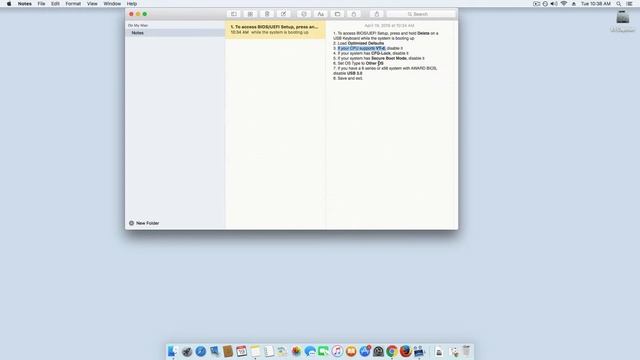Viewport: 640px width, 360px height.
Task: Open App Store from the Dock
Action: (365, 351)
